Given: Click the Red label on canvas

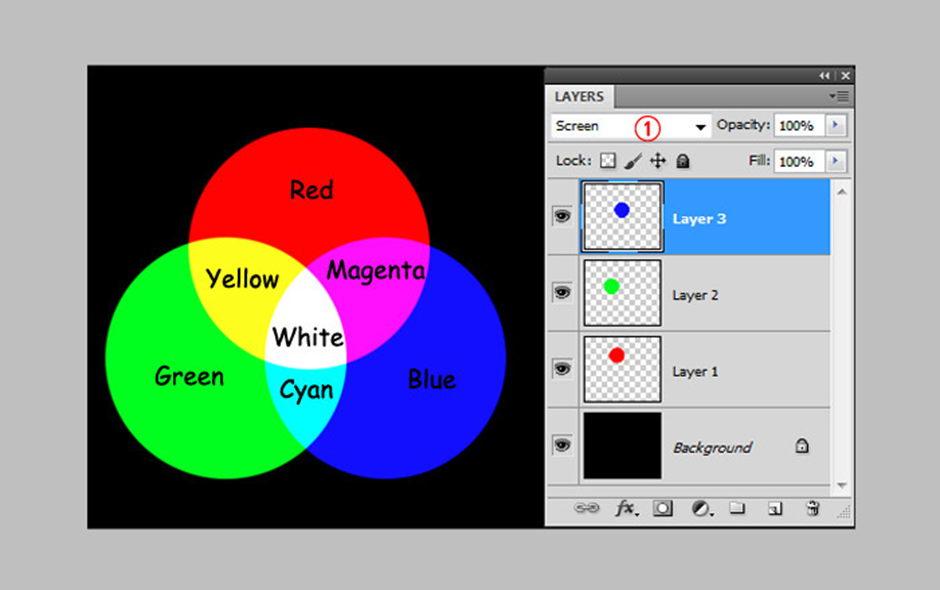Looking at the screenshot, I should (x=312, y=190).
